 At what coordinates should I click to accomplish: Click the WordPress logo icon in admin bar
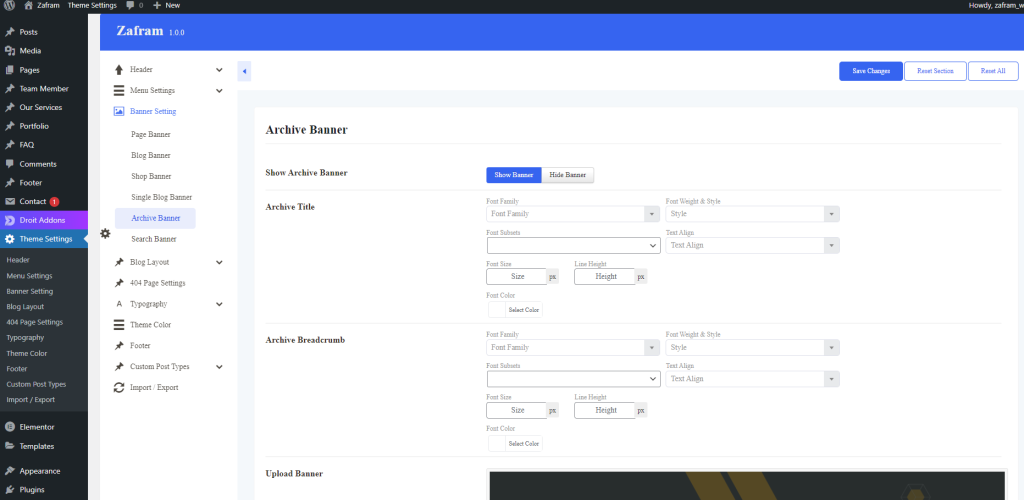click(x=10, y=5)
